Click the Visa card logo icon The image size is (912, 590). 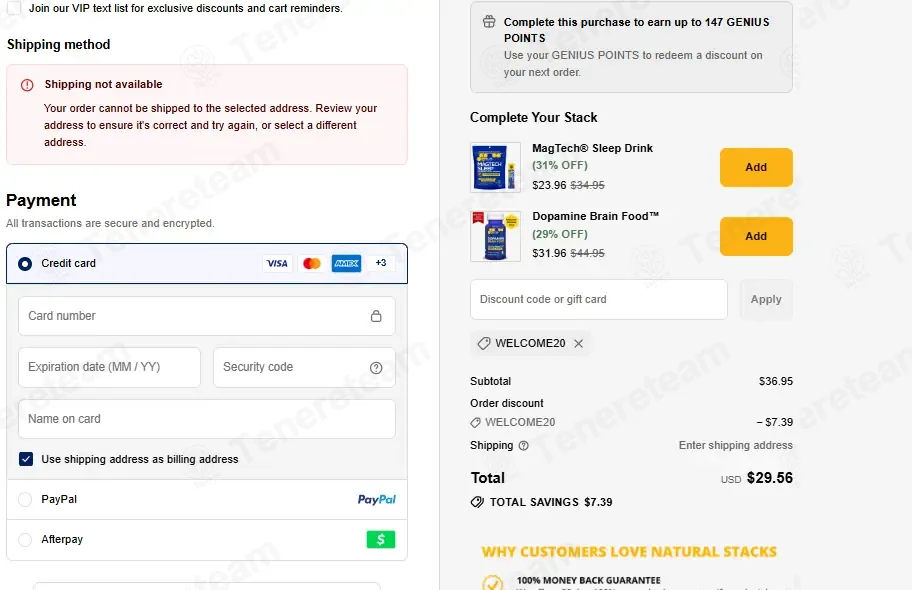coord(277,264)
